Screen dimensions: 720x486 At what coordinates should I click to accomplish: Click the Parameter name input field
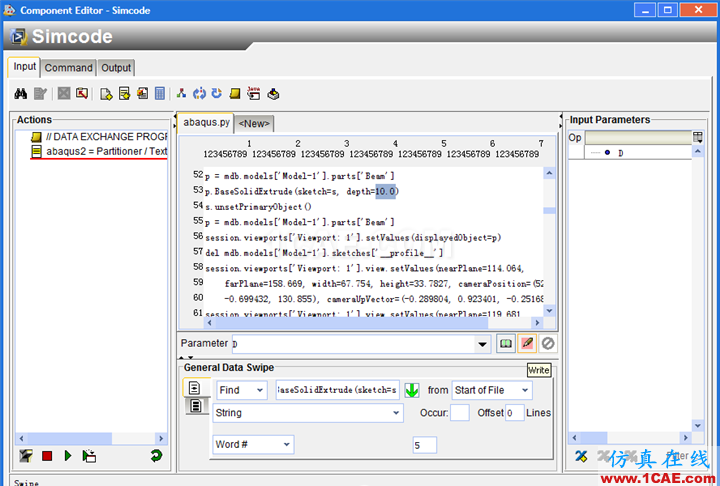tap(354, 344)
